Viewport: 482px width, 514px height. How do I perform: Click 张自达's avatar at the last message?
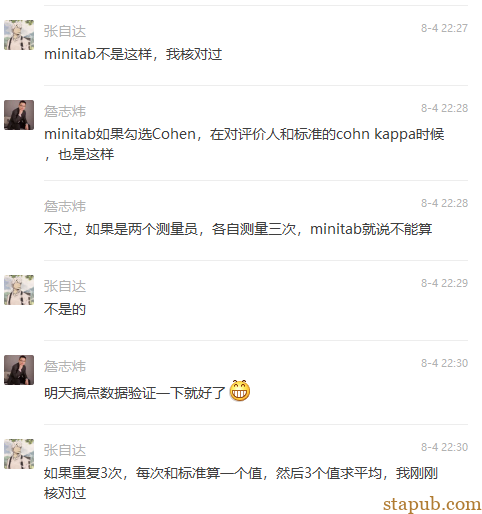click(x=19, y=454)
